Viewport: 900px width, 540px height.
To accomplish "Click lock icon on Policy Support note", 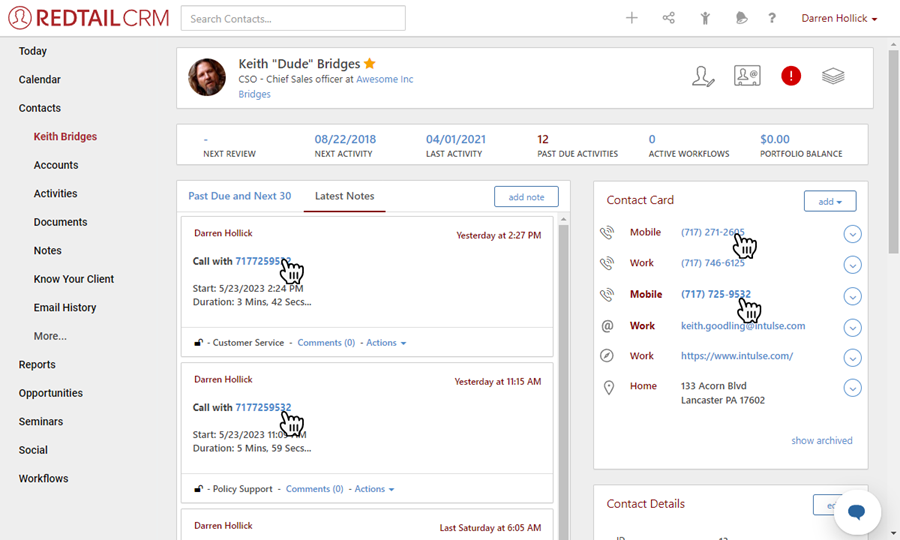I will coord(199,489).
